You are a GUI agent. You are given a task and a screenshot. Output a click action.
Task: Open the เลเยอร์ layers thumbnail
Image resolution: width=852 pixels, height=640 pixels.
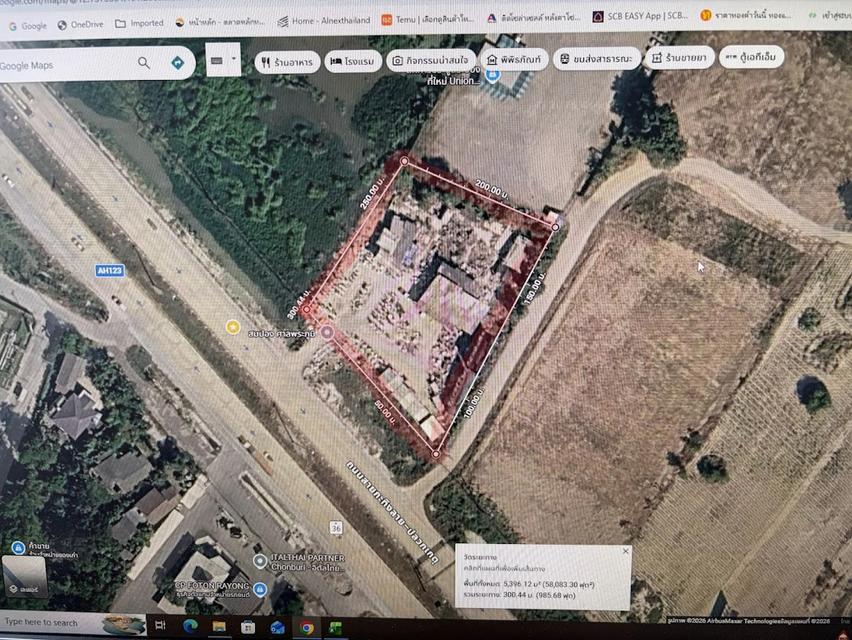coord(24,576)
